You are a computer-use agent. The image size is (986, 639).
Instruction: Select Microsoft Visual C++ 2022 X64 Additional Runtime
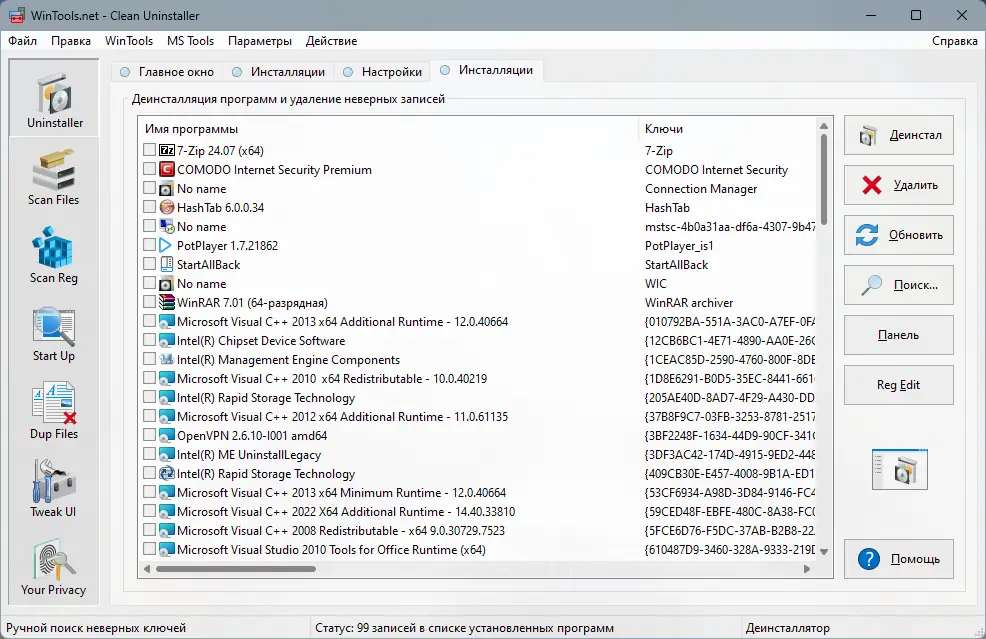(346, 511)
